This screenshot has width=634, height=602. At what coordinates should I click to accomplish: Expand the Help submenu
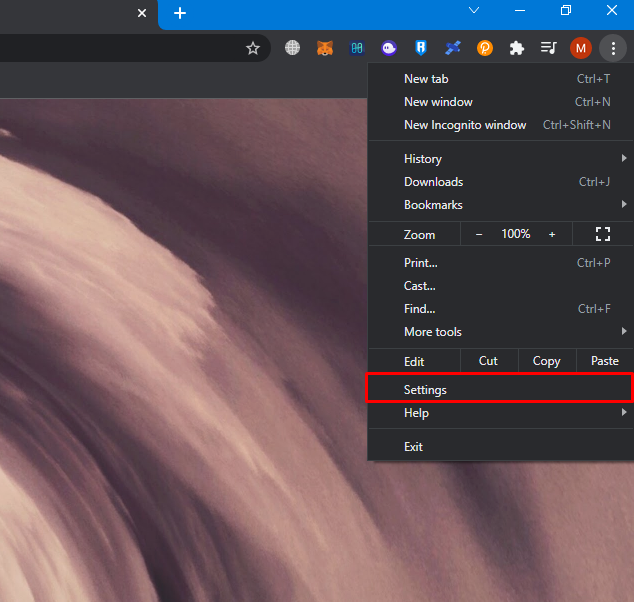click(501, 413)
